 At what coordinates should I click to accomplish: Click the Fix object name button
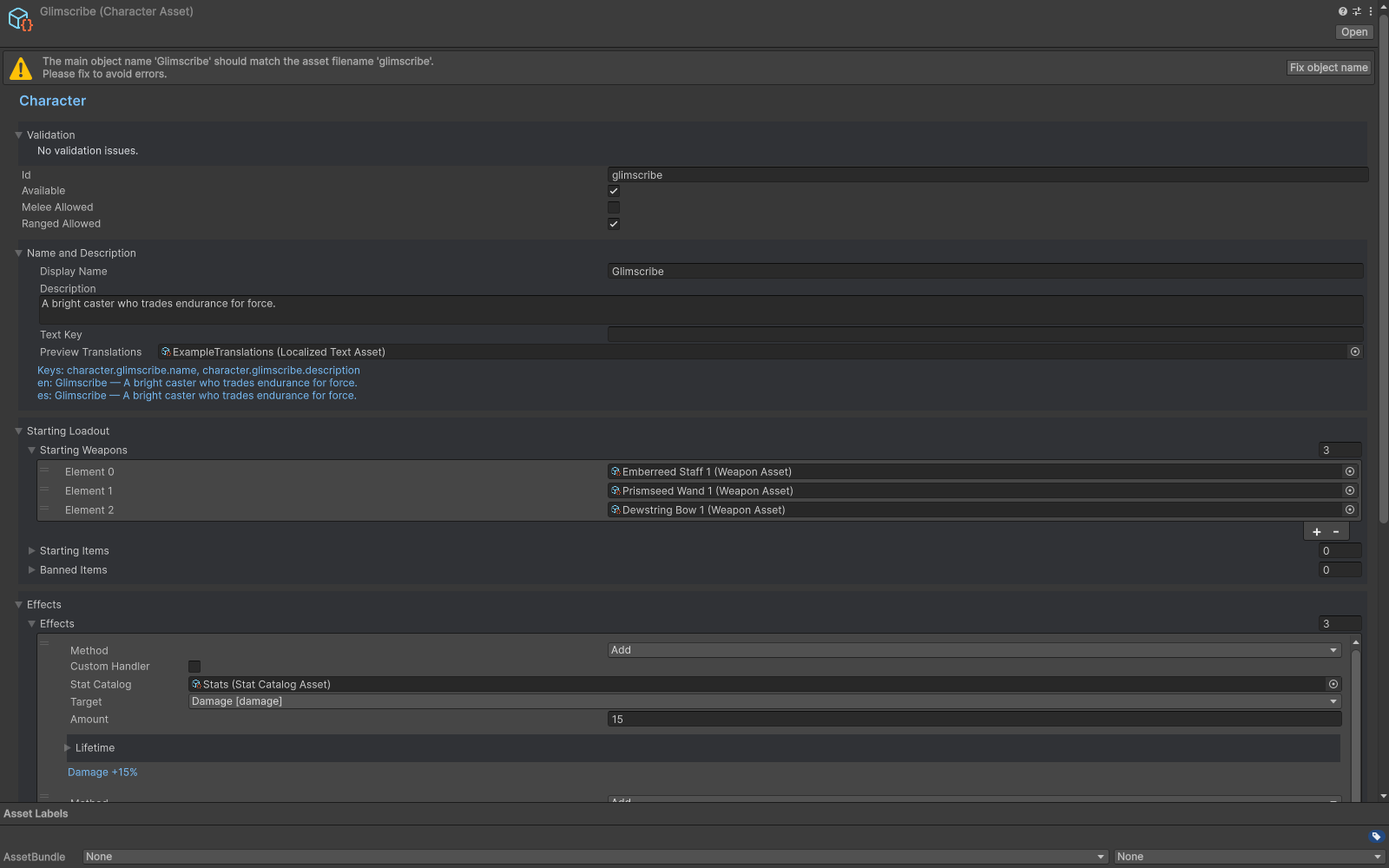(x=1329, y=68)
